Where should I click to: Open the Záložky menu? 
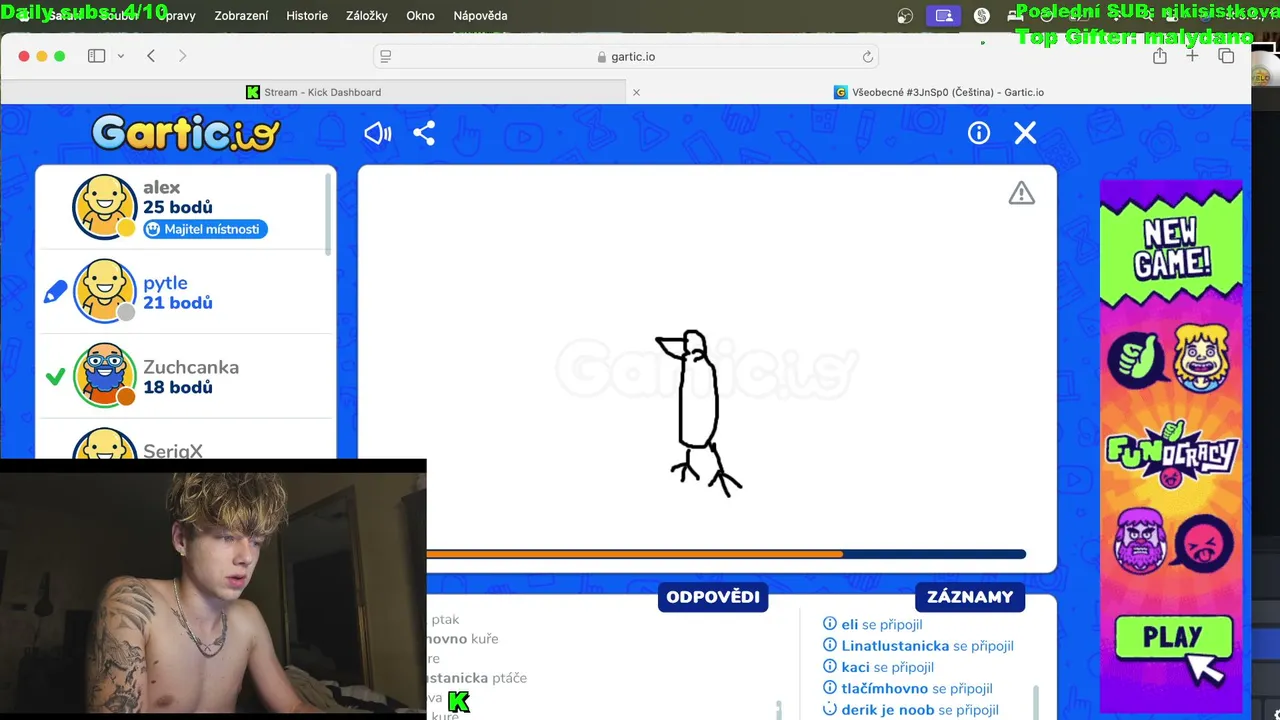(367, 16)
